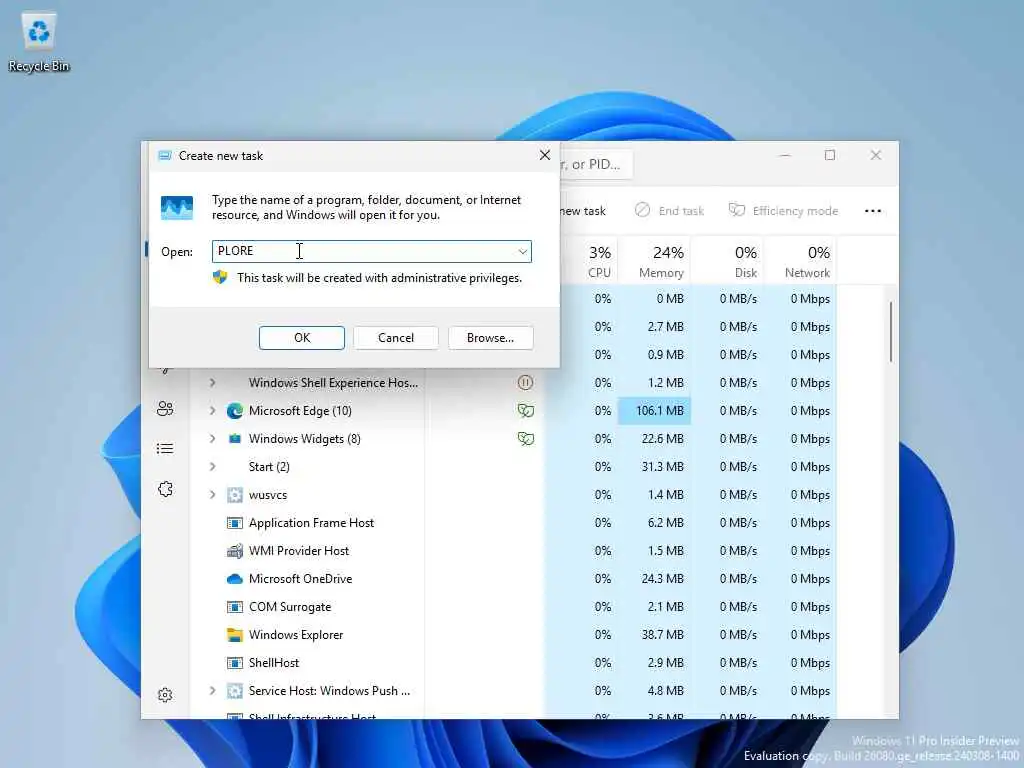This screenshot has height=768, width=1024.
Task: Click the Microsoft OneDrive cloud icon
Action: 234,579
